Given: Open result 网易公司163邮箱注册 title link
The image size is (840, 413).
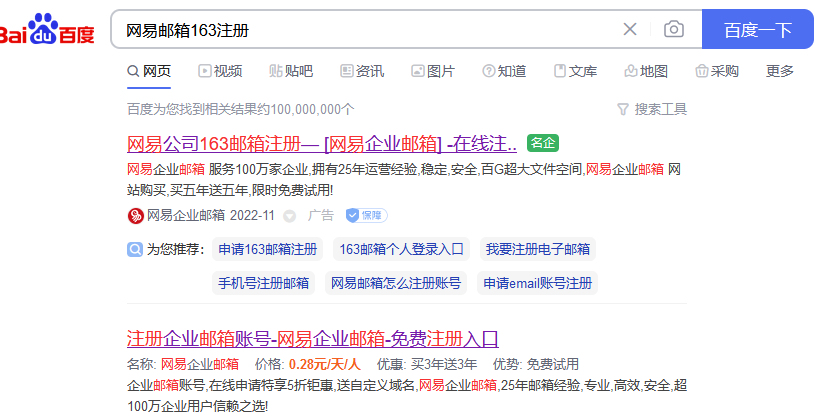Looking at the screenshot, I should pyautogui.click(x=322, y=144).
